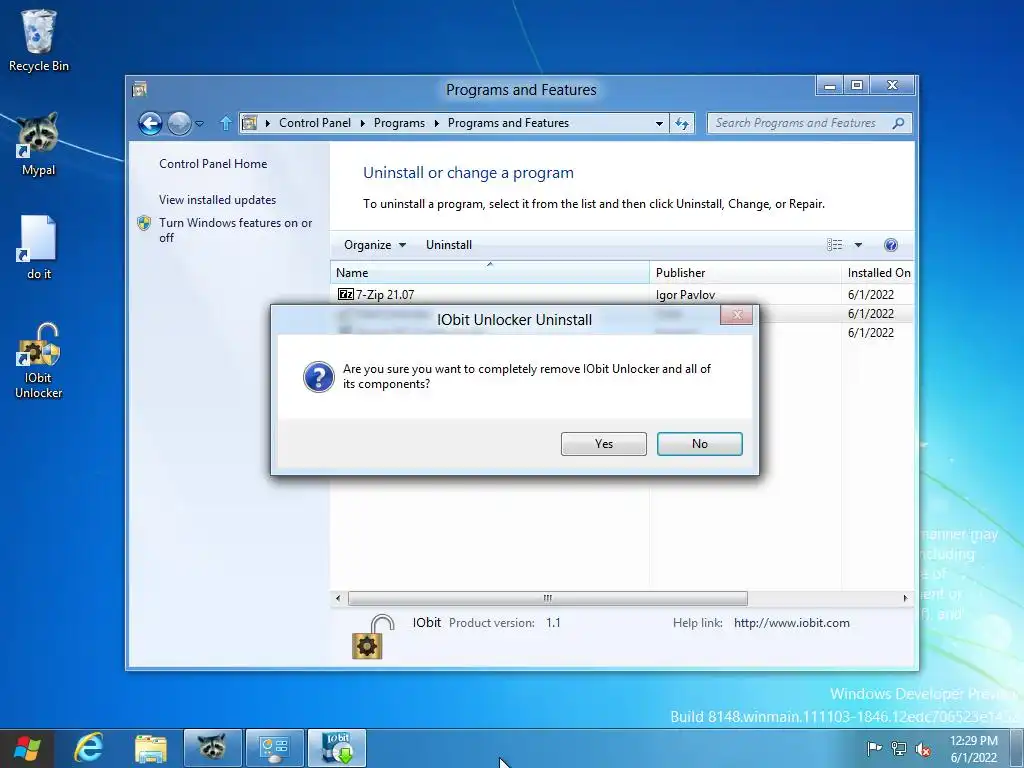Select the 'do it' desktop file
Screen dimensions: 1024x768
(39, 248)
